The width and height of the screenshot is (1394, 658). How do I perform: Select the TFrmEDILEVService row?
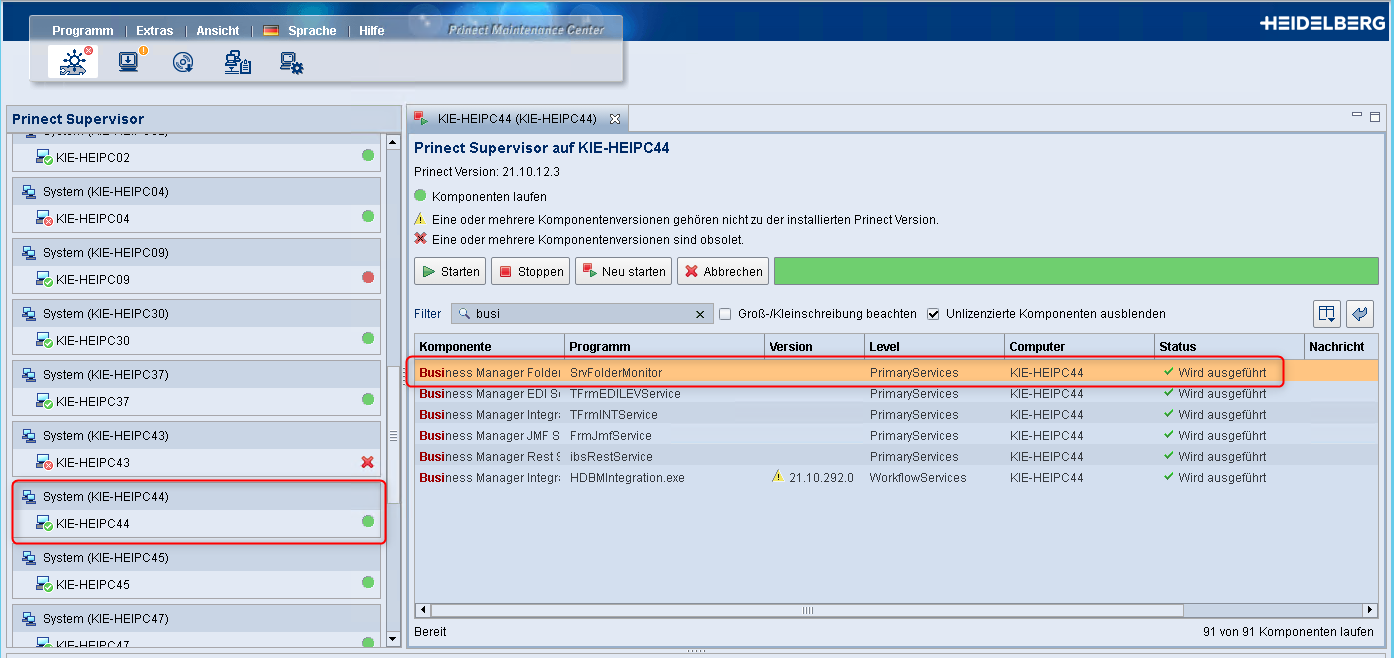pos(896,394)
